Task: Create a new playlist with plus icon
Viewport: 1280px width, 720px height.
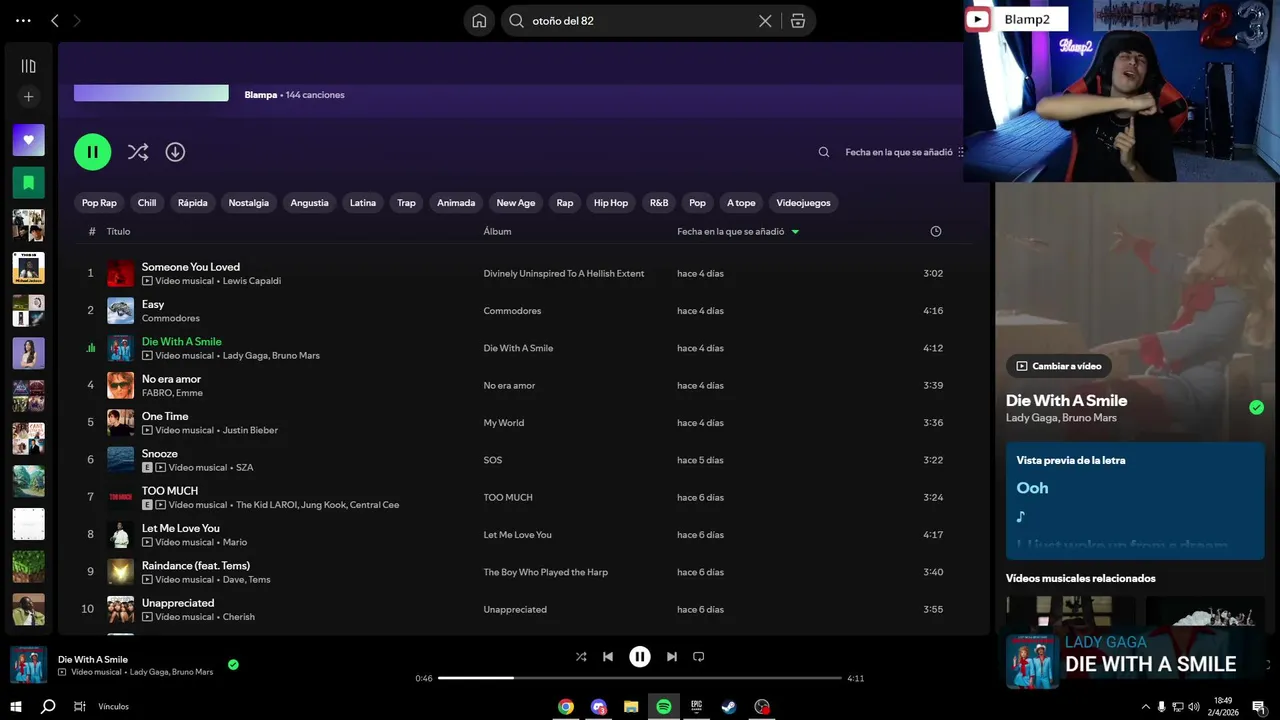Action: click(x=28, y=97)
